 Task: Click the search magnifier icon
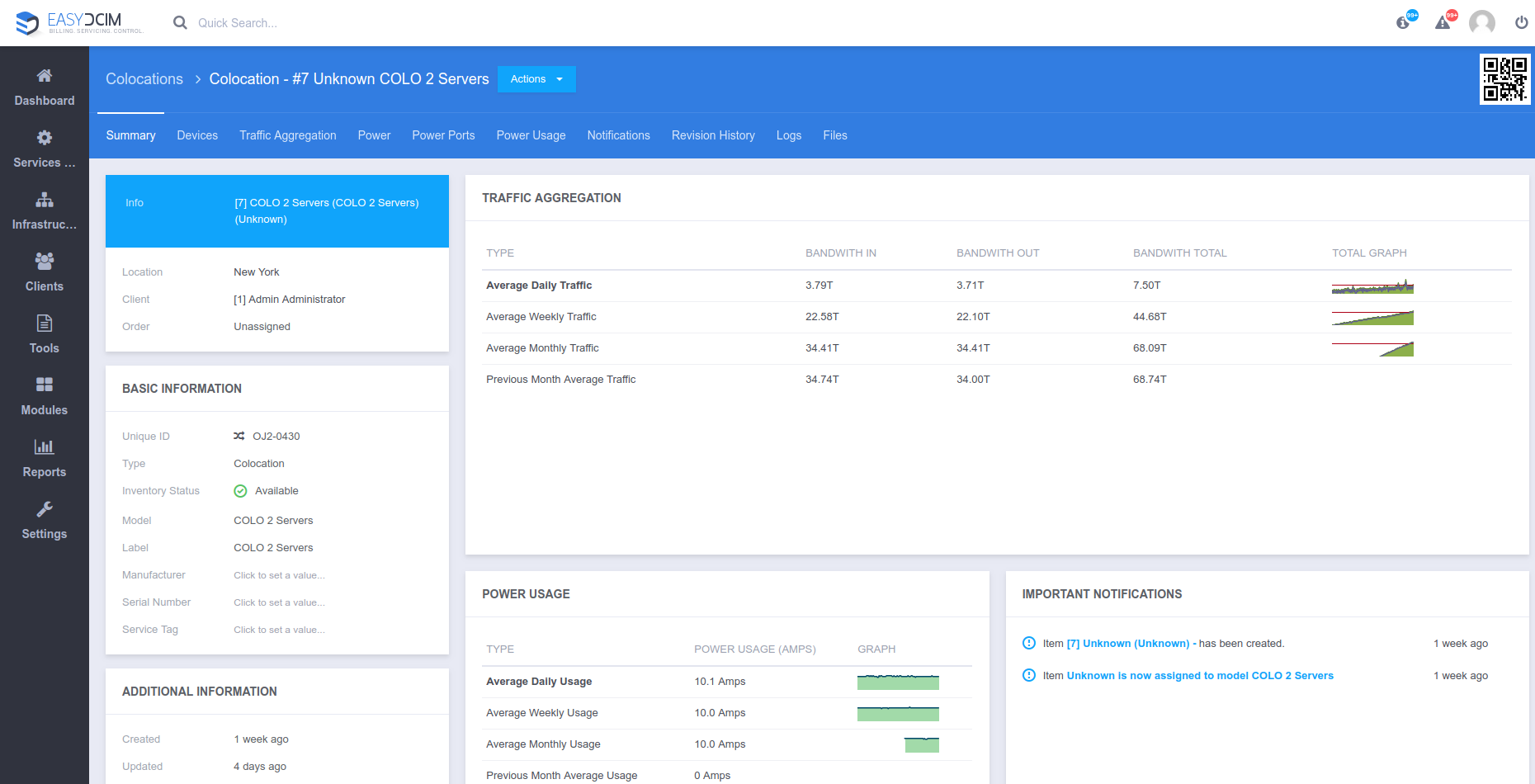[180, 23]
